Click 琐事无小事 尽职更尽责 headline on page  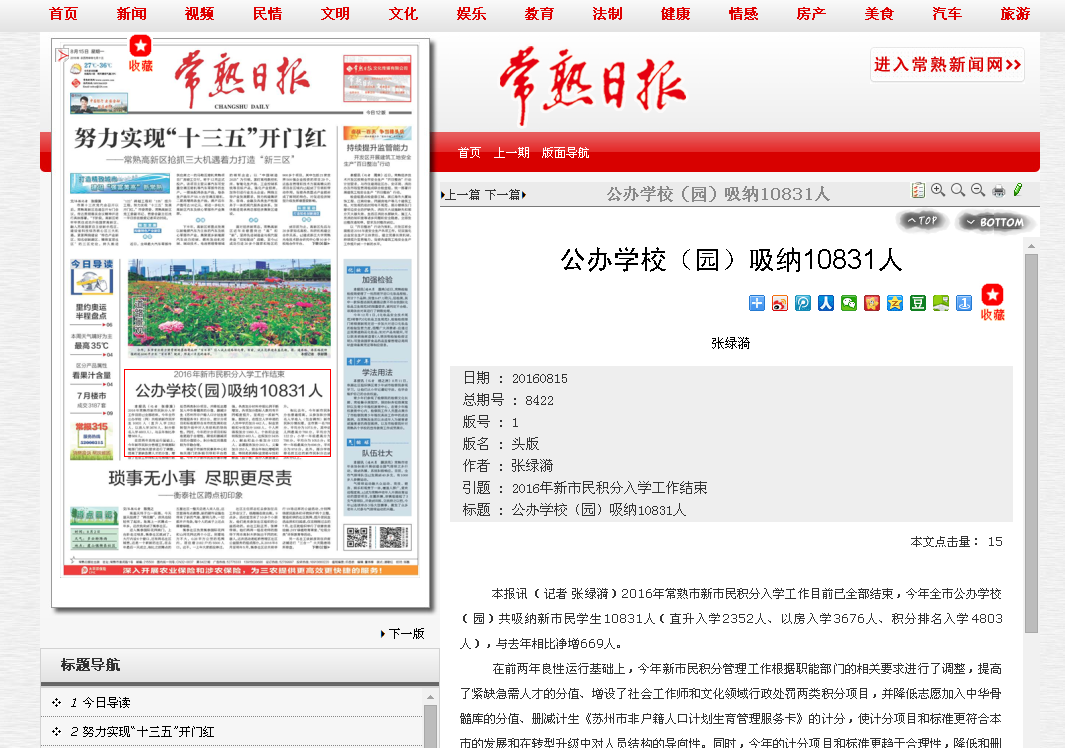click(200, 478)
